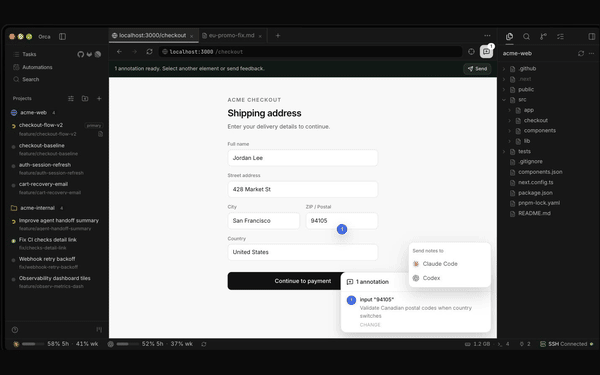Show the file explorer panel icon
The height and width of the screenshot is (375, 600).
pos(509,36)
